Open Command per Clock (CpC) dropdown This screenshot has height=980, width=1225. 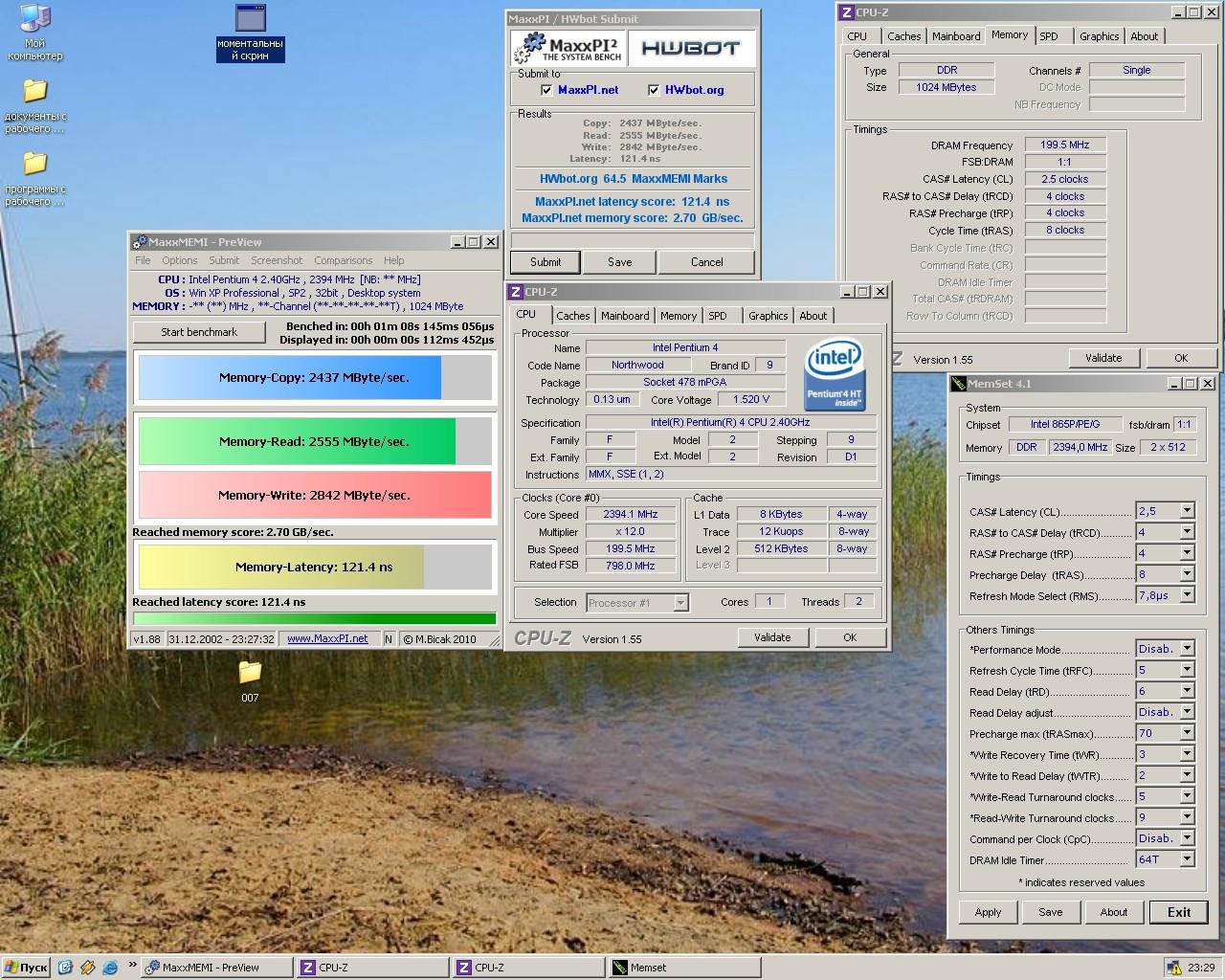(1187, 838)
